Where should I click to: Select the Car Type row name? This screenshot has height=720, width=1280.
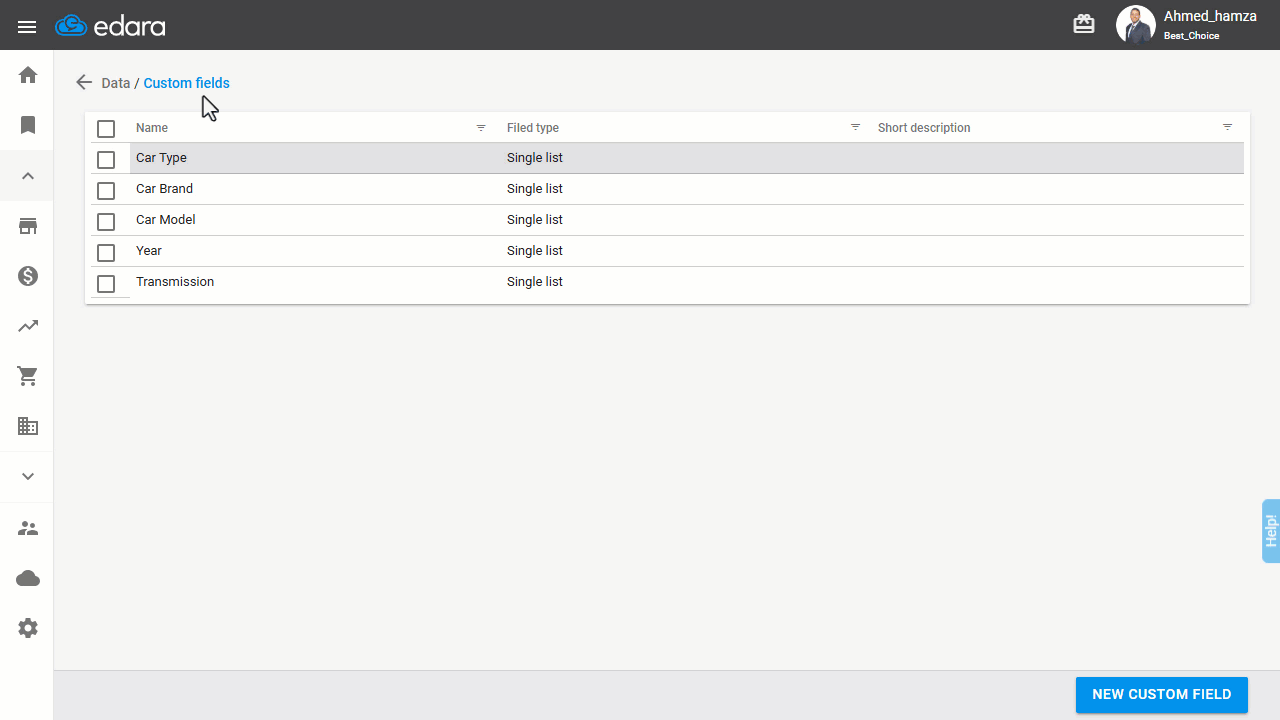(161, 158)
